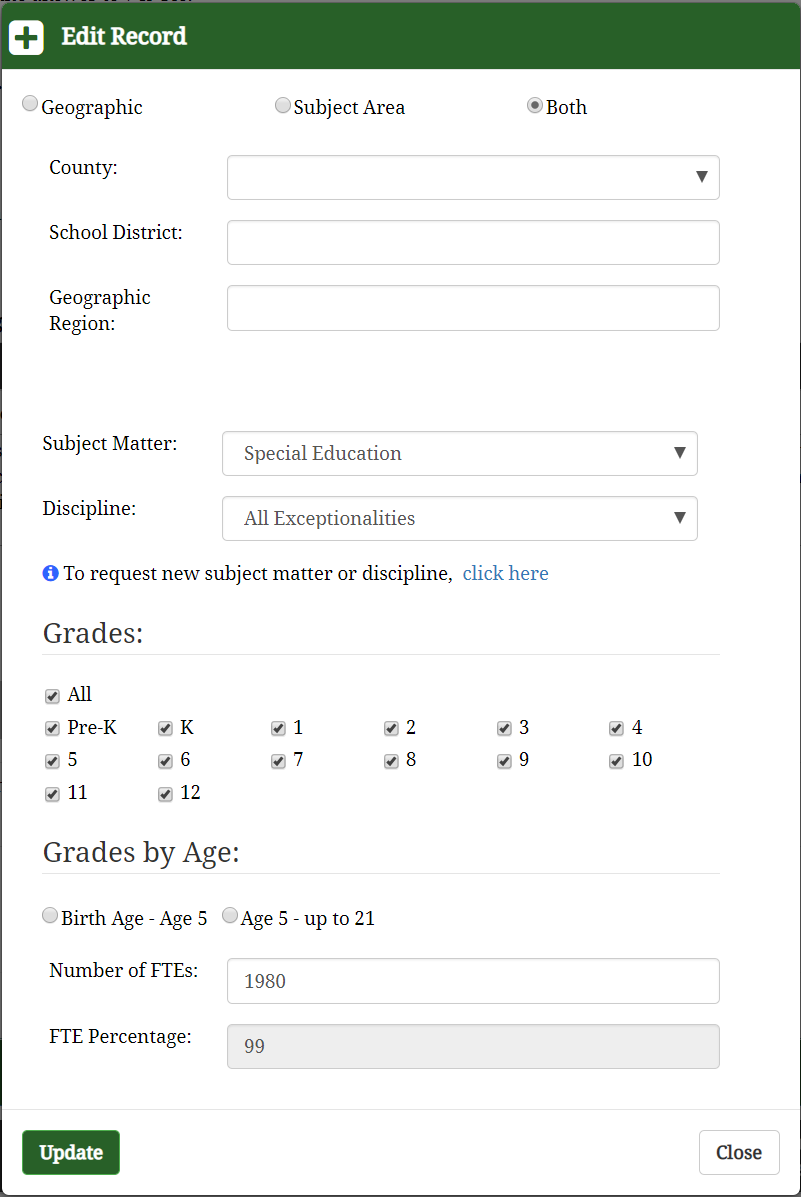801x1197 pixels.
Task: Follow the 'click here' link
Action: [x=505, y=573]
